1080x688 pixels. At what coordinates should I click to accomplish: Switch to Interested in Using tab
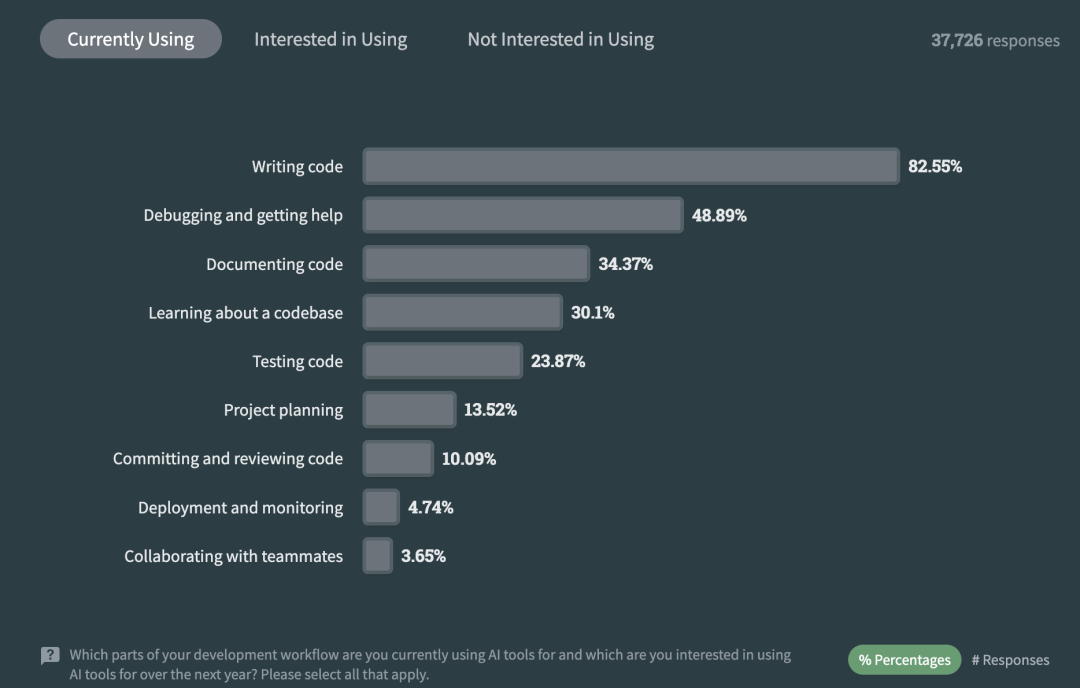point(331,39)
